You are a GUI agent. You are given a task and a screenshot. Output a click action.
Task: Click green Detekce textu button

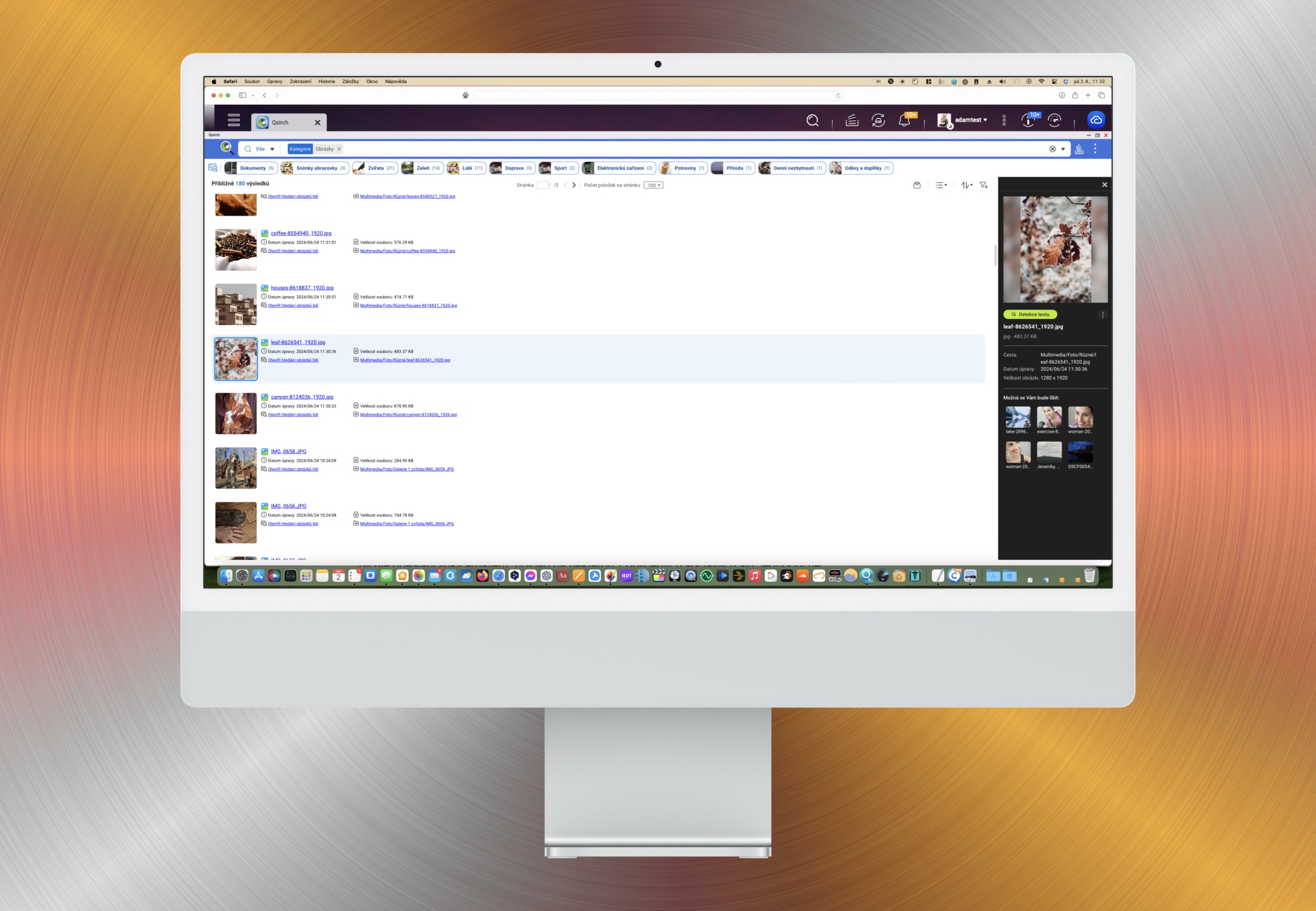(1029, 314)
